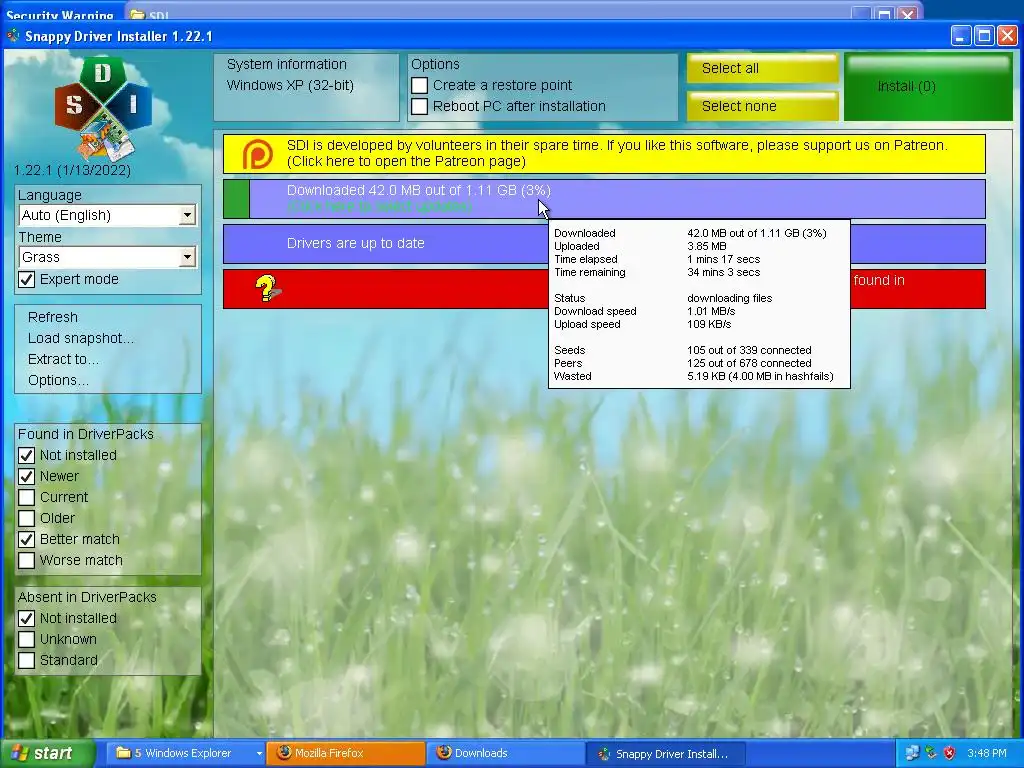Click the green Install (0) button
The image size is (1024, 768).
(x=927, y=87)
